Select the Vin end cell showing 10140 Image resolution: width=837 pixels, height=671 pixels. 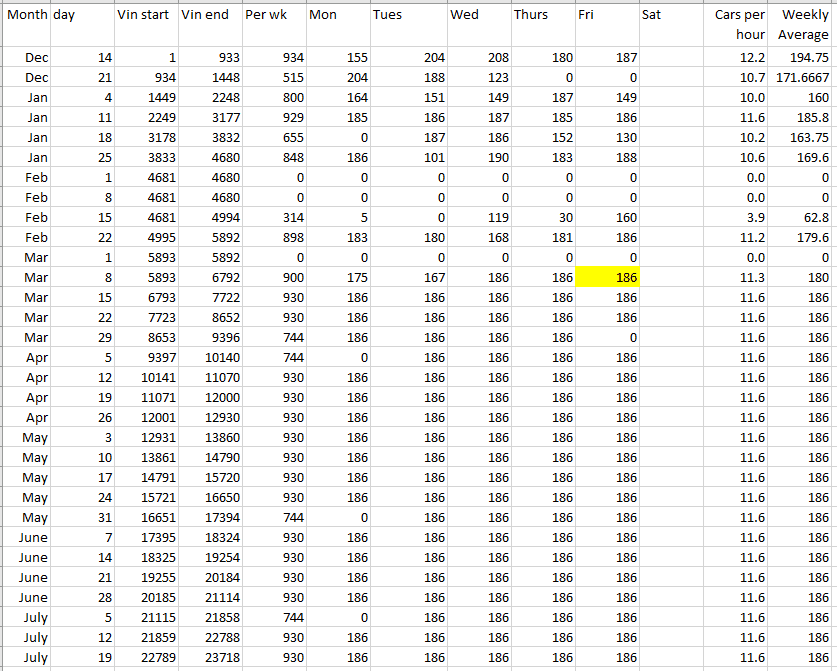click(209, 358)
